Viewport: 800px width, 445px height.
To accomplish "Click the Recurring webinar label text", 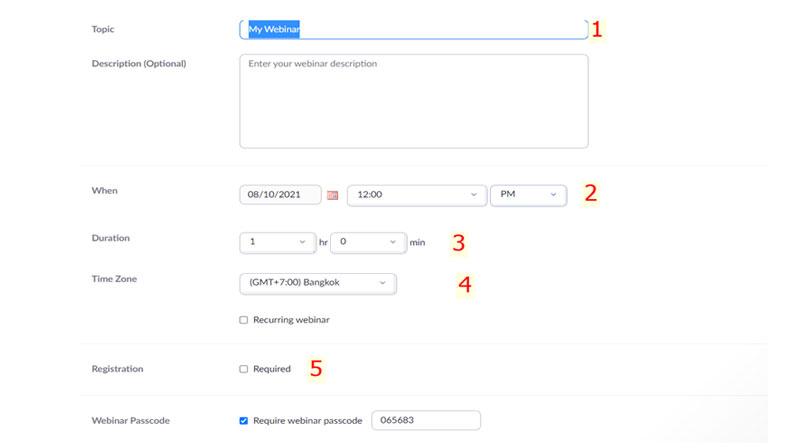I will pos(291,320).
